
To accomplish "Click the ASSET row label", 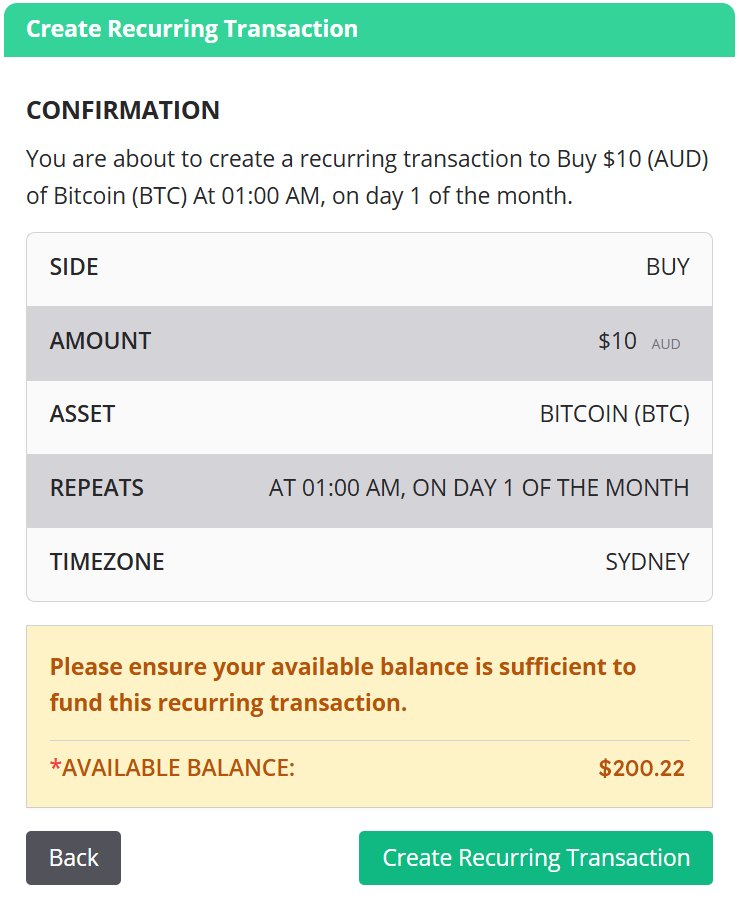I will tap(82, 414).
